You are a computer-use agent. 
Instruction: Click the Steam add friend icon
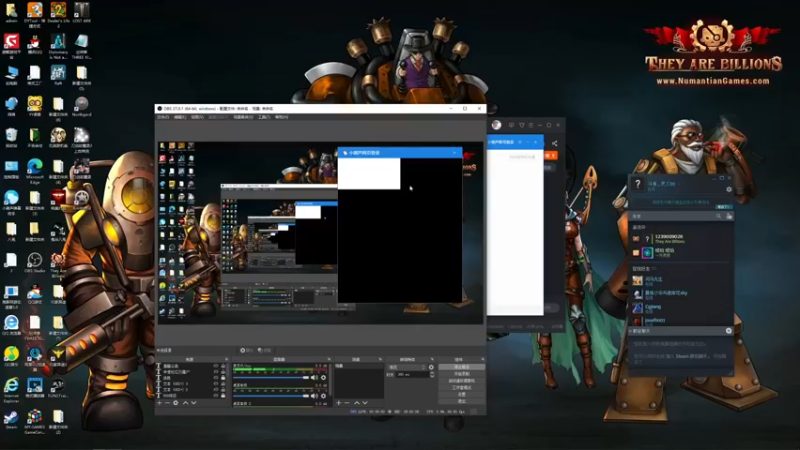point(729,216)
